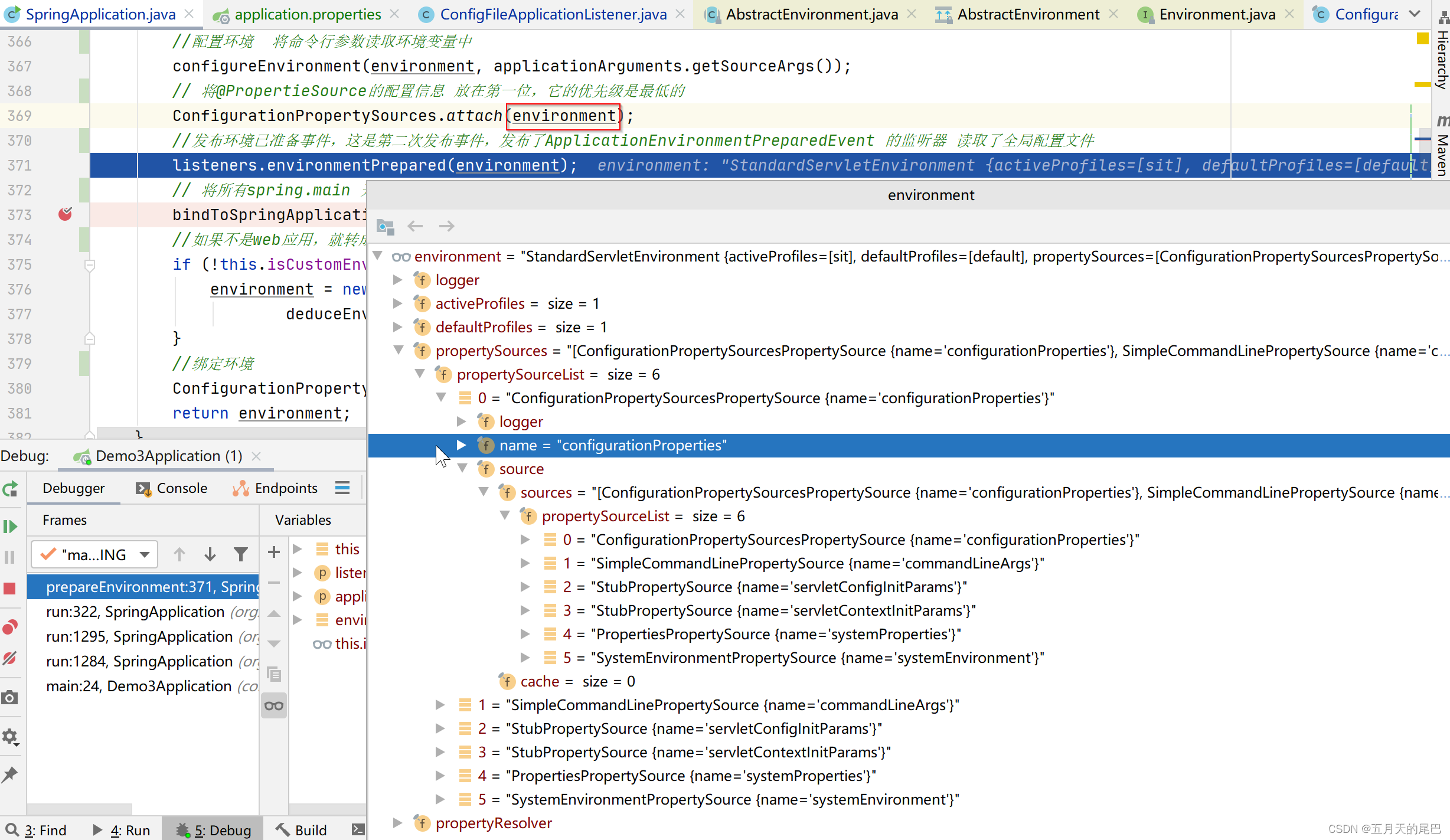This screenshot has width=1450, height=840.
Task: Open View Breakpoints icon
Action: (10, 627)
